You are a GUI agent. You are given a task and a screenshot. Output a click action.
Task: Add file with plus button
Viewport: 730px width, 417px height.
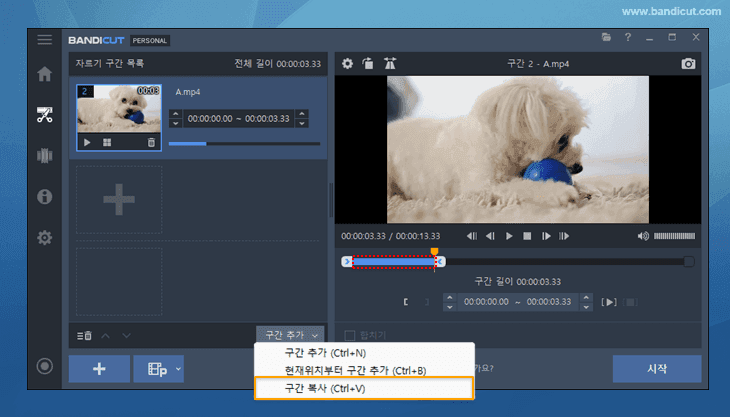click(99, 369)
